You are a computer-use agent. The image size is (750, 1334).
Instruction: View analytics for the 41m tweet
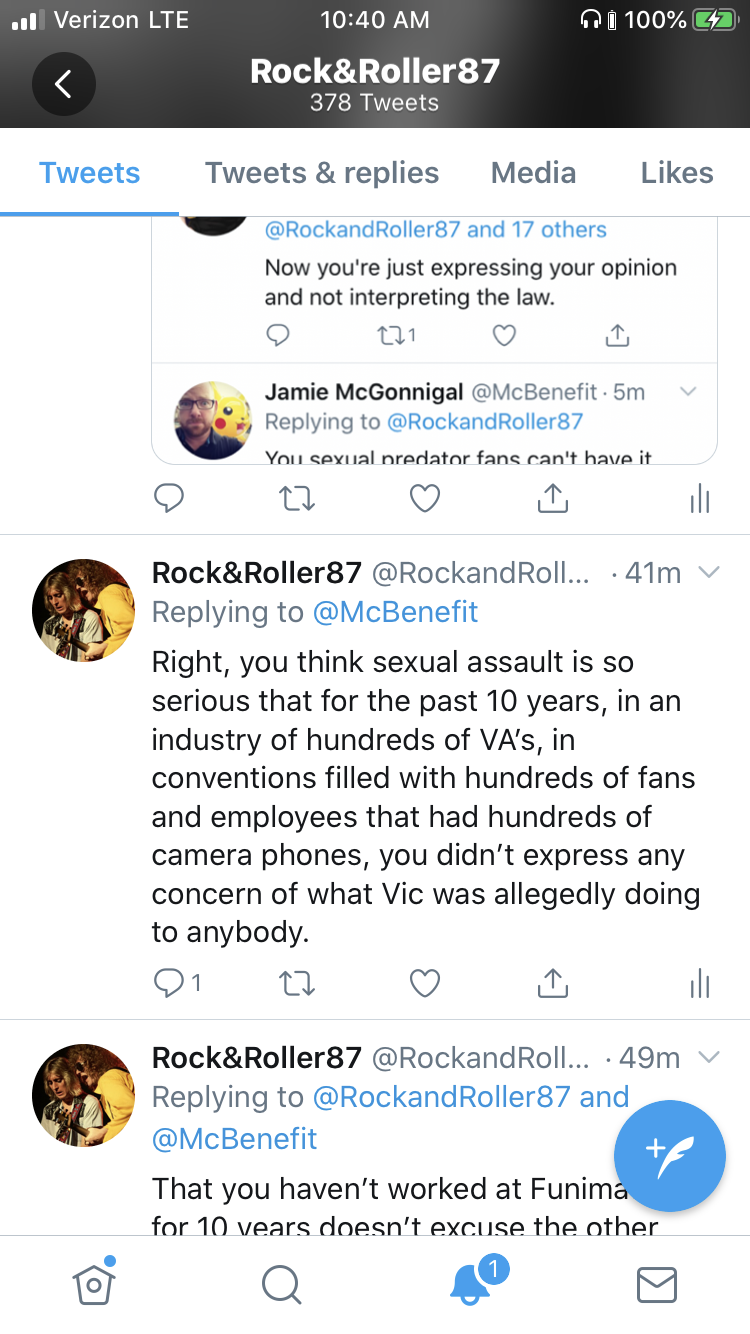pyautogui.click(x=700, y=984)
